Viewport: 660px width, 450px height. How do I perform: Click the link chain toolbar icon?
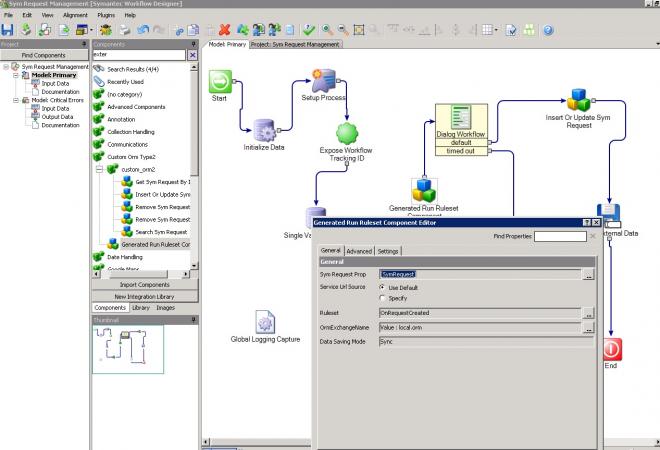179,30
